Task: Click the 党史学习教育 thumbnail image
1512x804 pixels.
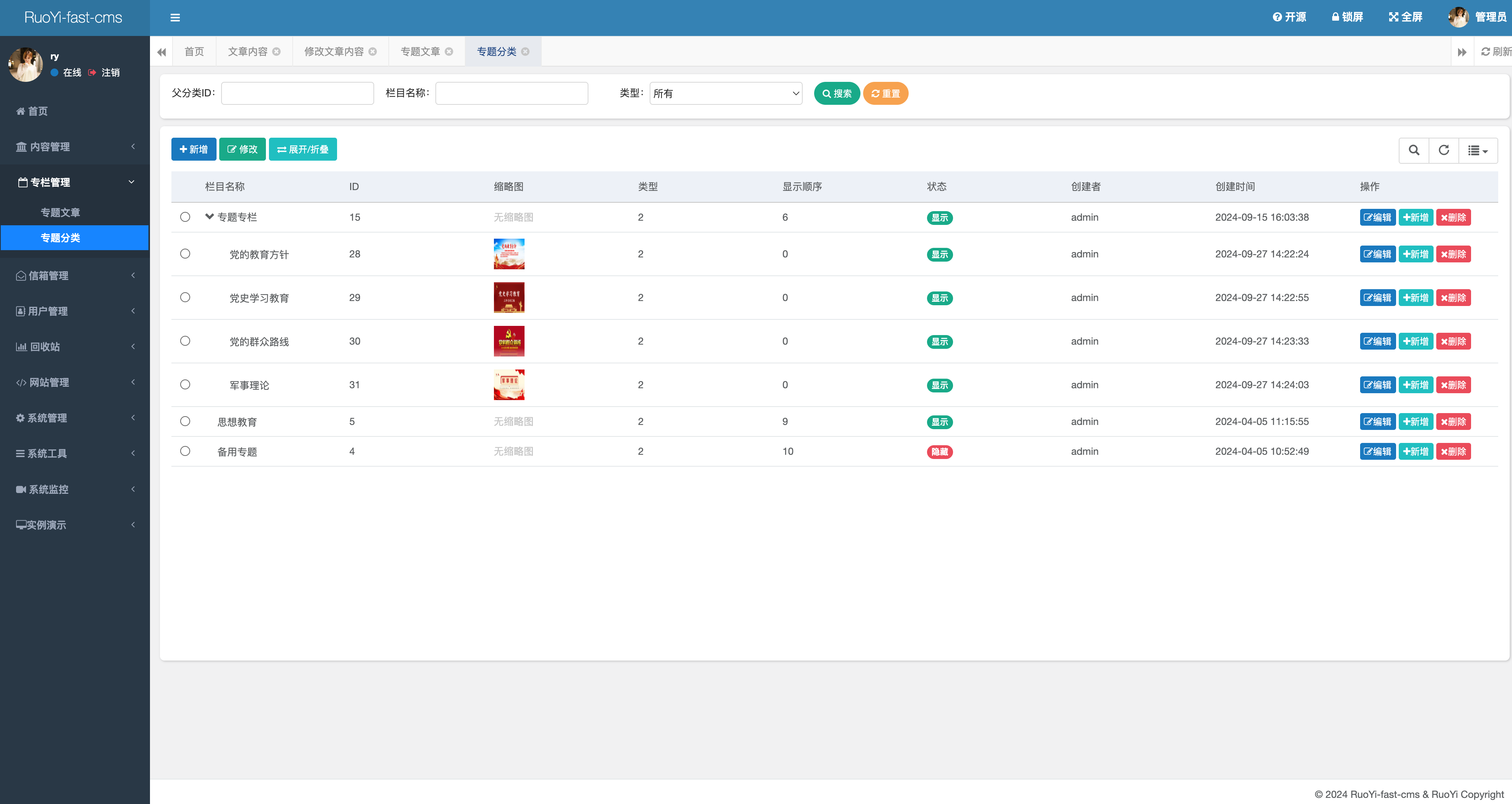Action: [x=509, y=298]
